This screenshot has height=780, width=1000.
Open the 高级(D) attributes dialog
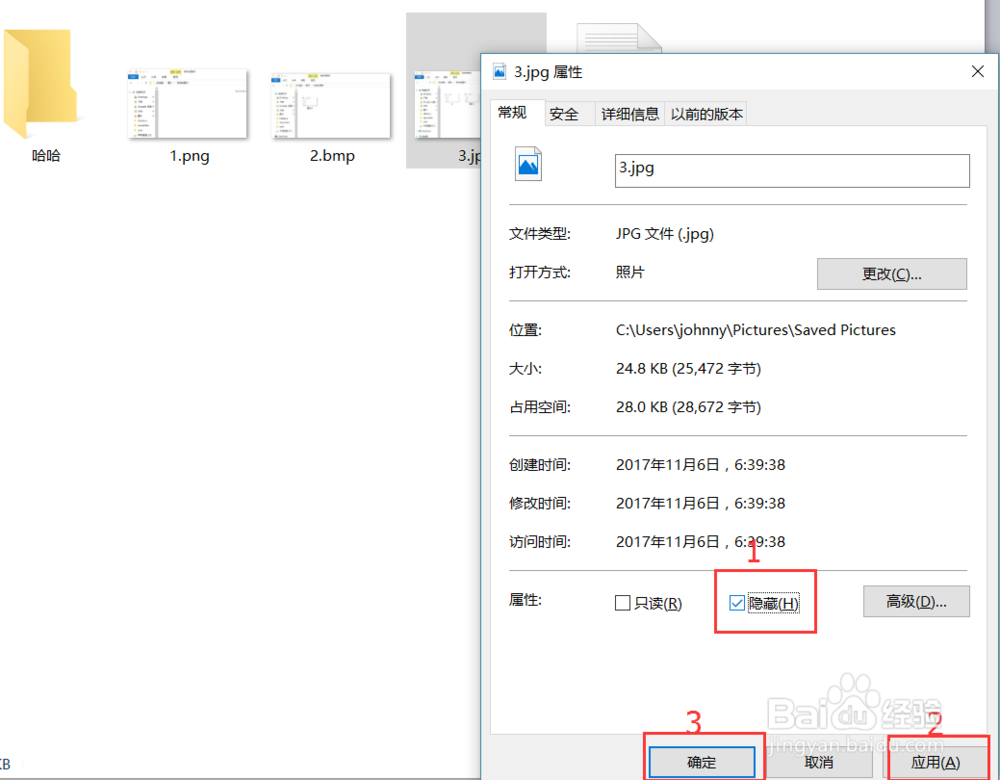pos(916,601)
